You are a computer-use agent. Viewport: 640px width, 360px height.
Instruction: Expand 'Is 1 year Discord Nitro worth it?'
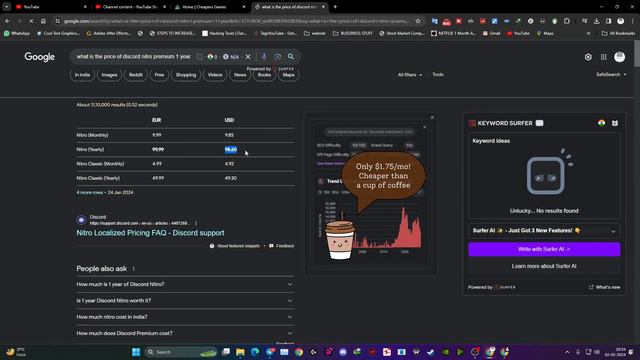185,300
